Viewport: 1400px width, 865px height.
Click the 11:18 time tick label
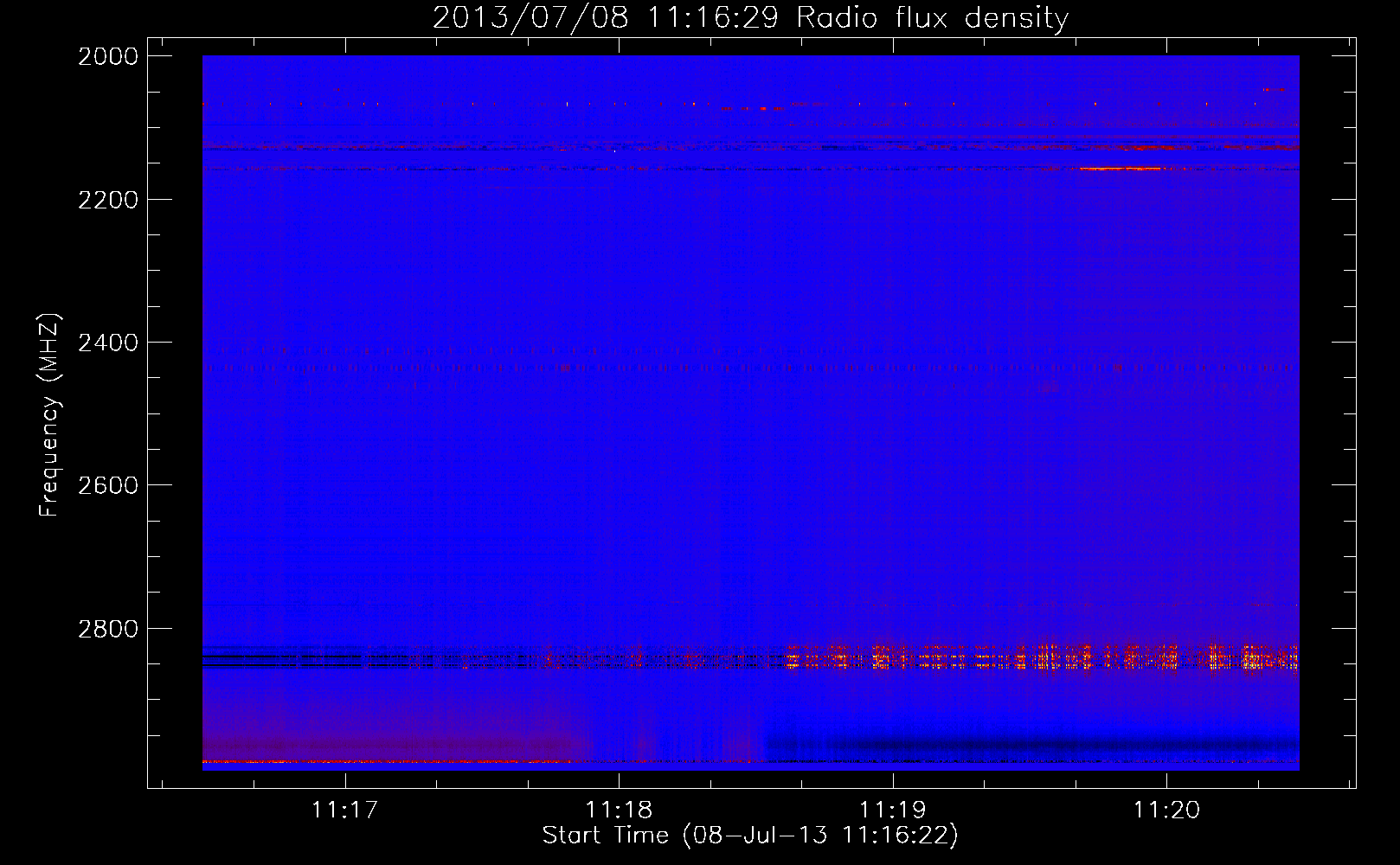coord(619,810)
